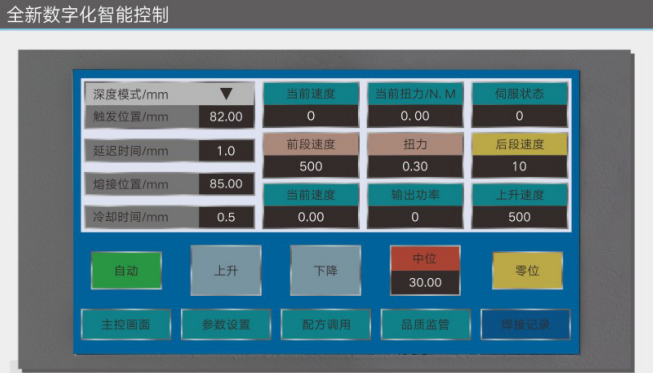Click the 当前速度 readout above 前段速度

pos(311,116)
